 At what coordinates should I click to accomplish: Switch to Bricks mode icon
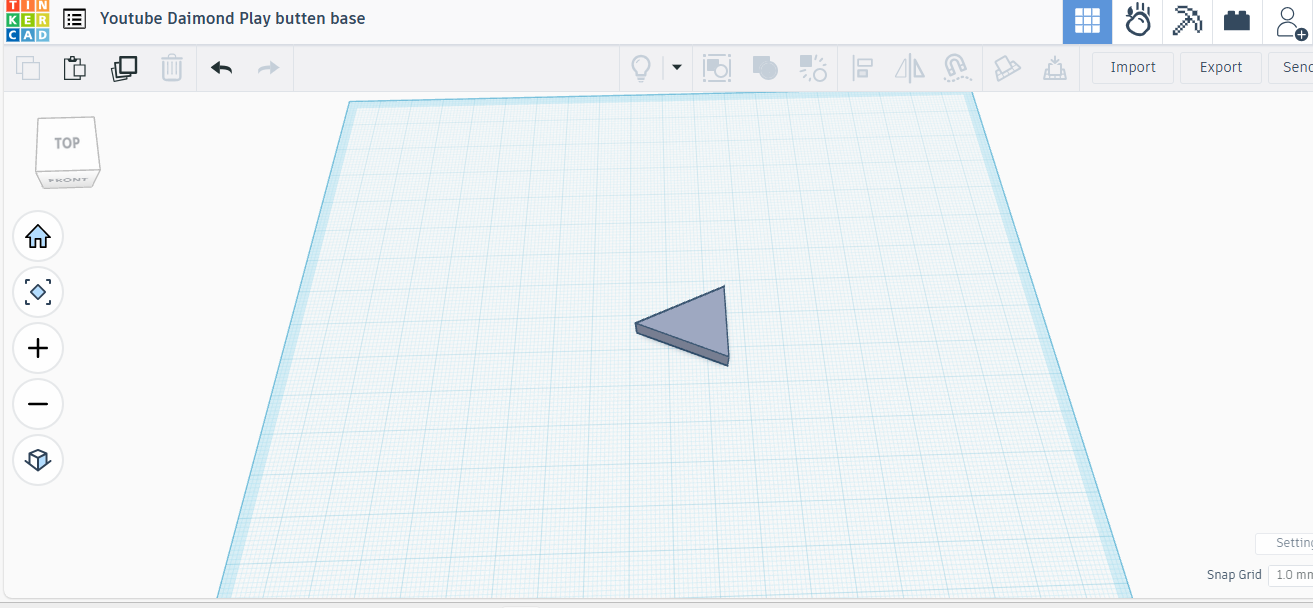(1237, 21)
